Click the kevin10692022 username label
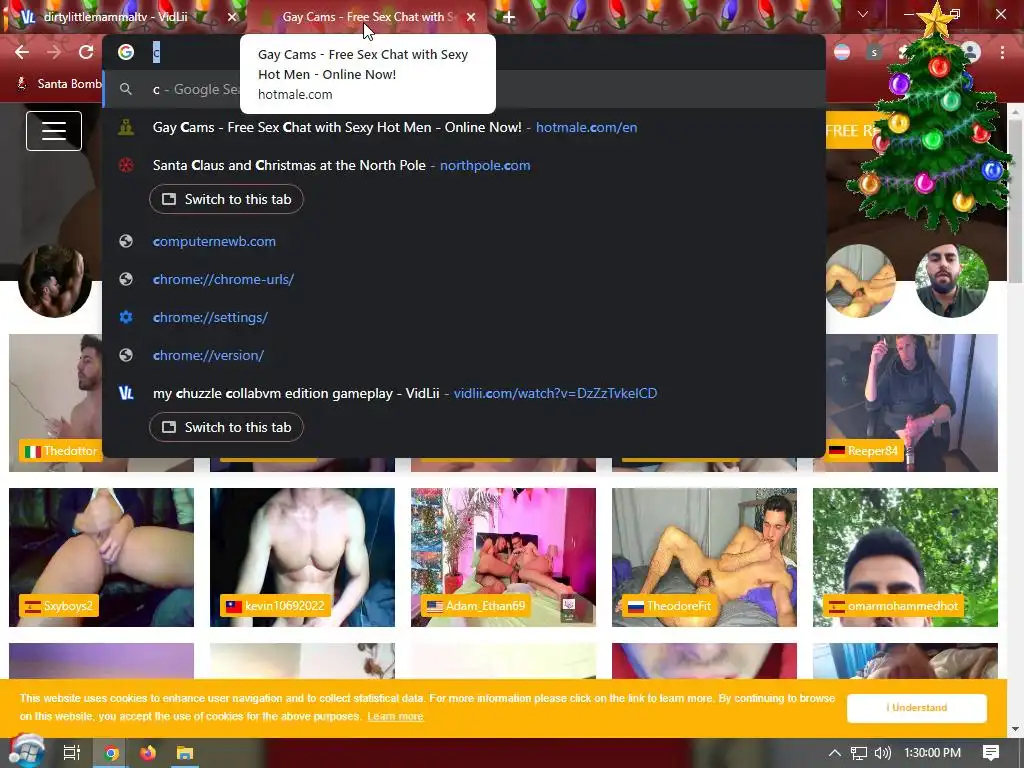 coord(276,606)
